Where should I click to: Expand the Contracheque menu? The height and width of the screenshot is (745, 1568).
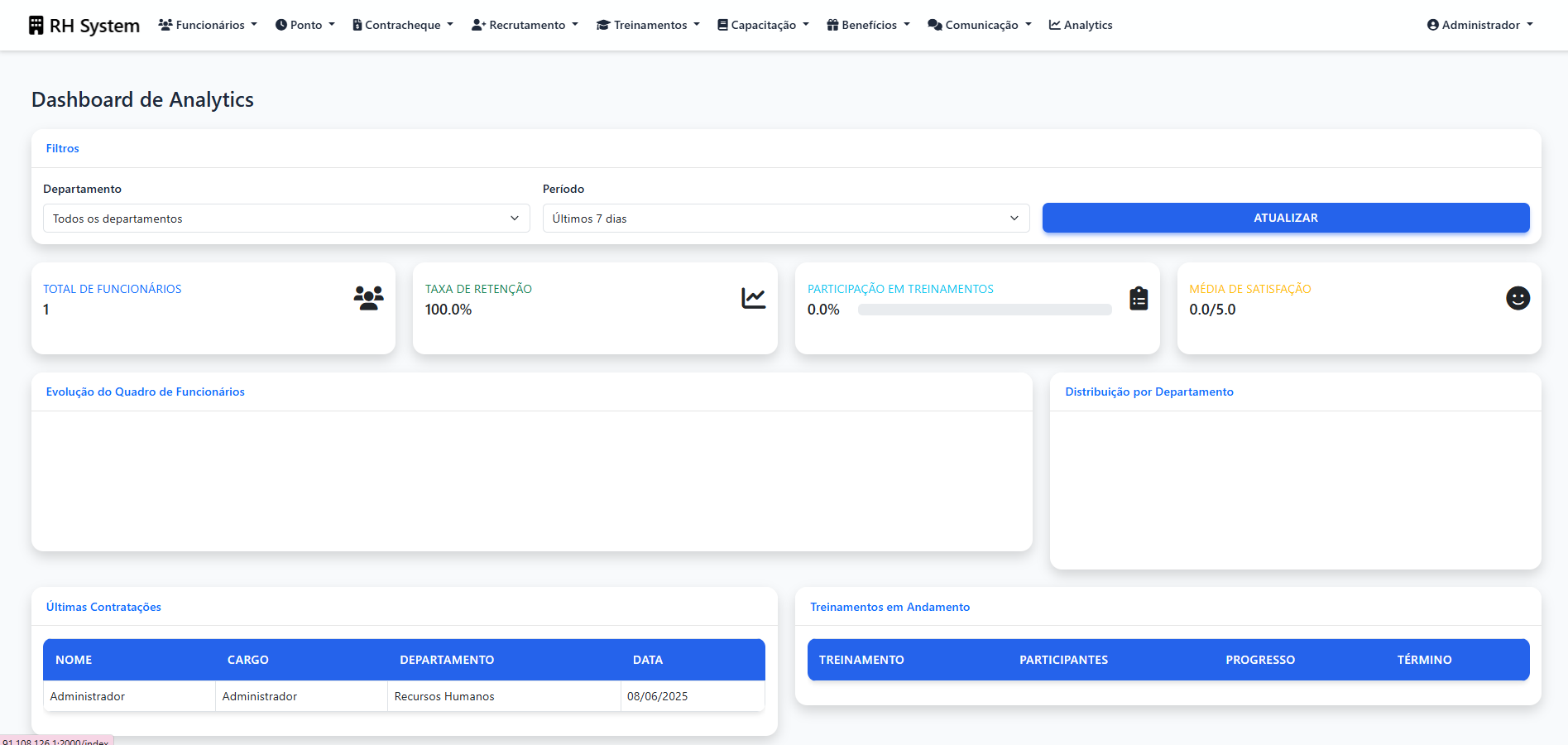403,25
